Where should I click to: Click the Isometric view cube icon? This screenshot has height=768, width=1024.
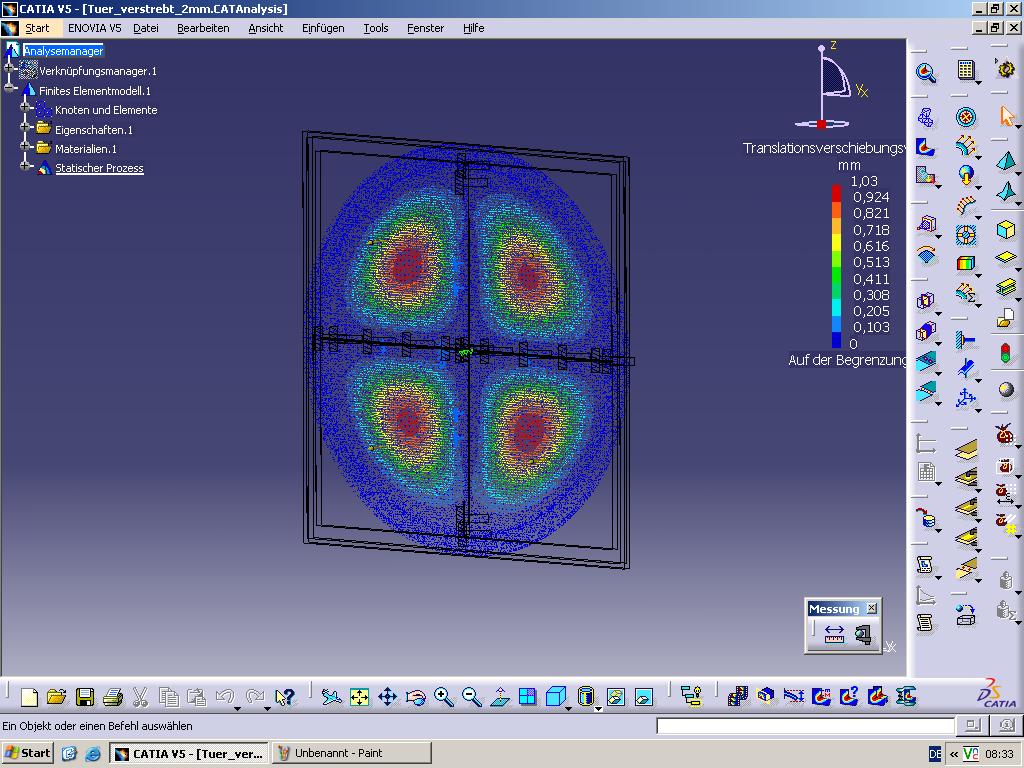point(555,697)
